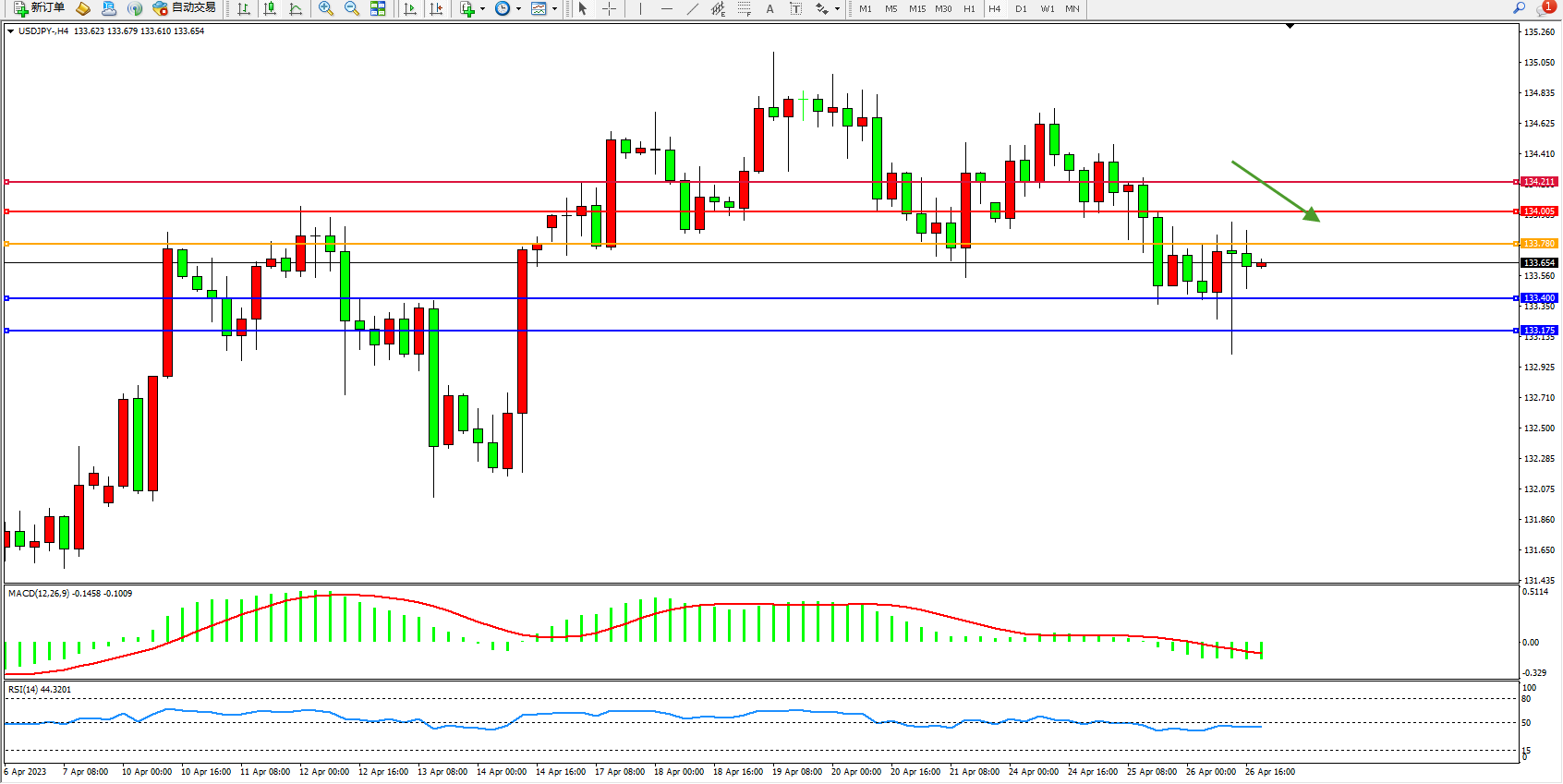This screenshot has width=1563, height=784.
Task: Select the crosshair tool
Action: click(x=609, y=8)
